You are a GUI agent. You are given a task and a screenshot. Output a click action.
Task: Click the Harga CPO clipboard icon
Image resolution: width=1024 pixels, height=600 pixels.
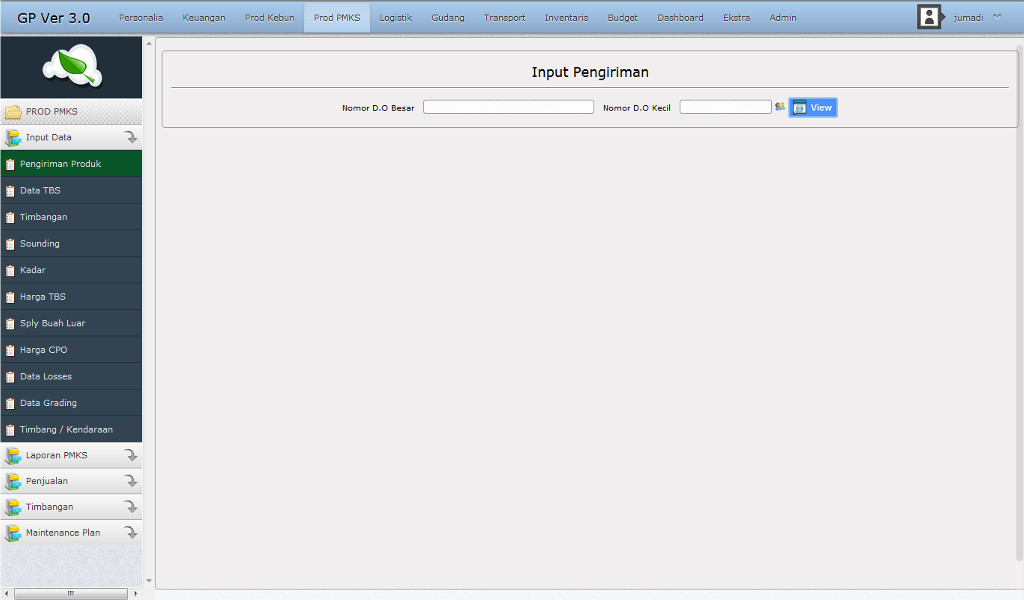10,351
